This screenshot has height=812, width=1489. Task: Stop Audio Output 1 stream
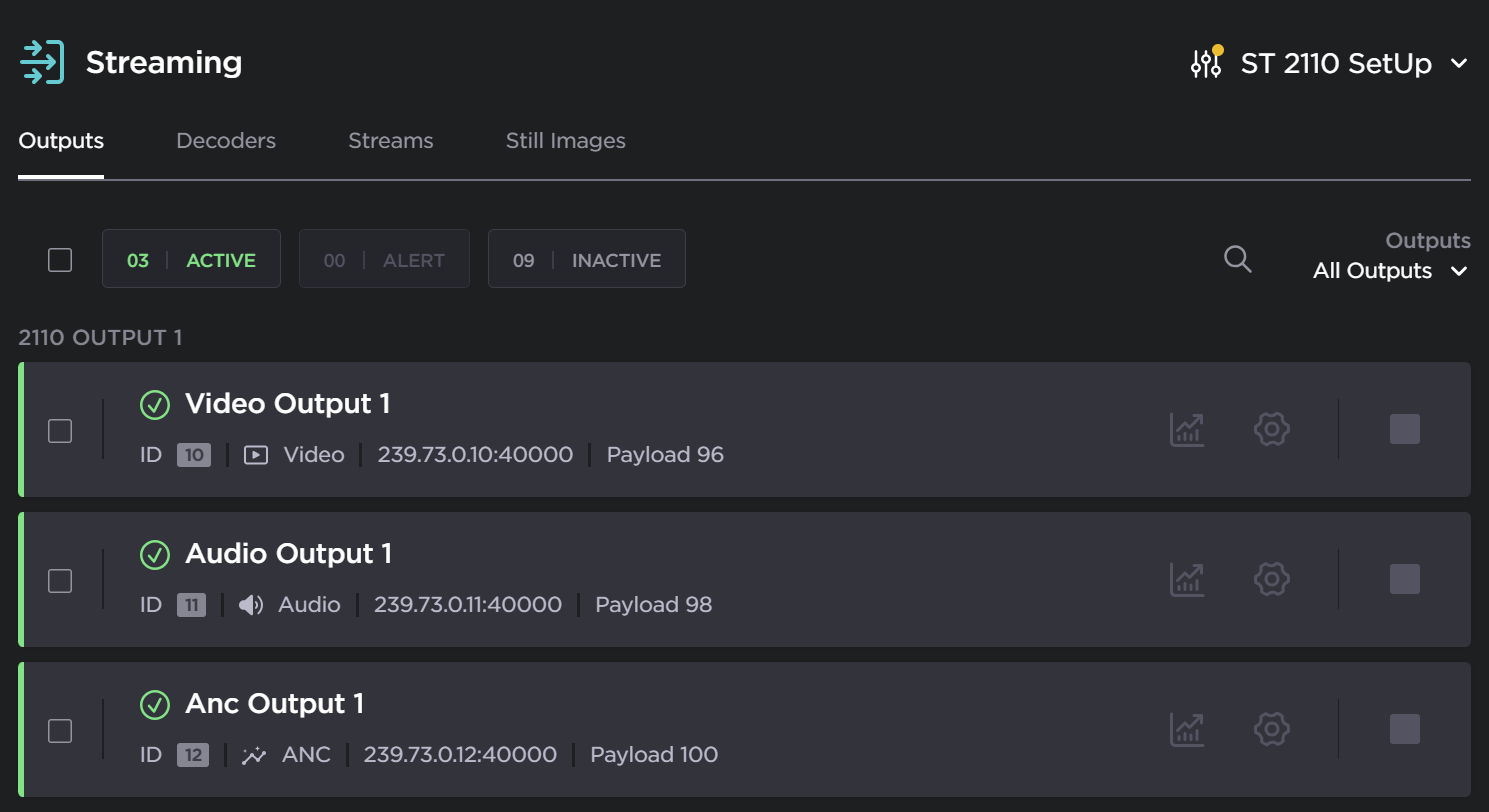coord(1404,579)
